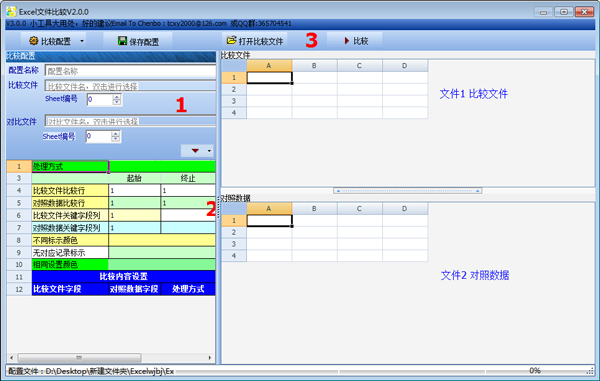This screenshot has width=600, height=381.
Task: Maximize the Excel文件比较 window
Action: tap(564, 12)
